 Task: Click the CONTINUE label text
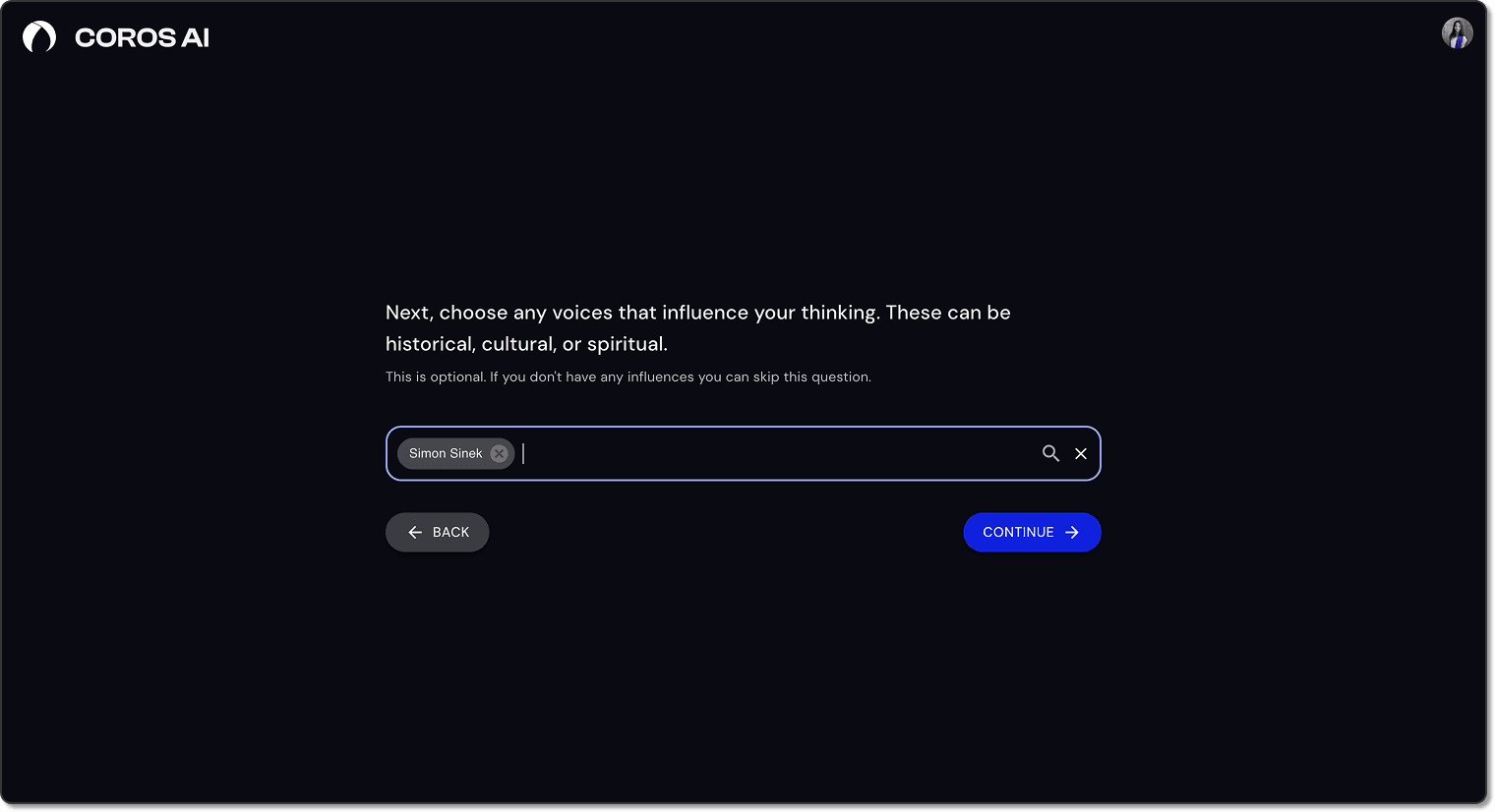click(x=1018, y=532)
